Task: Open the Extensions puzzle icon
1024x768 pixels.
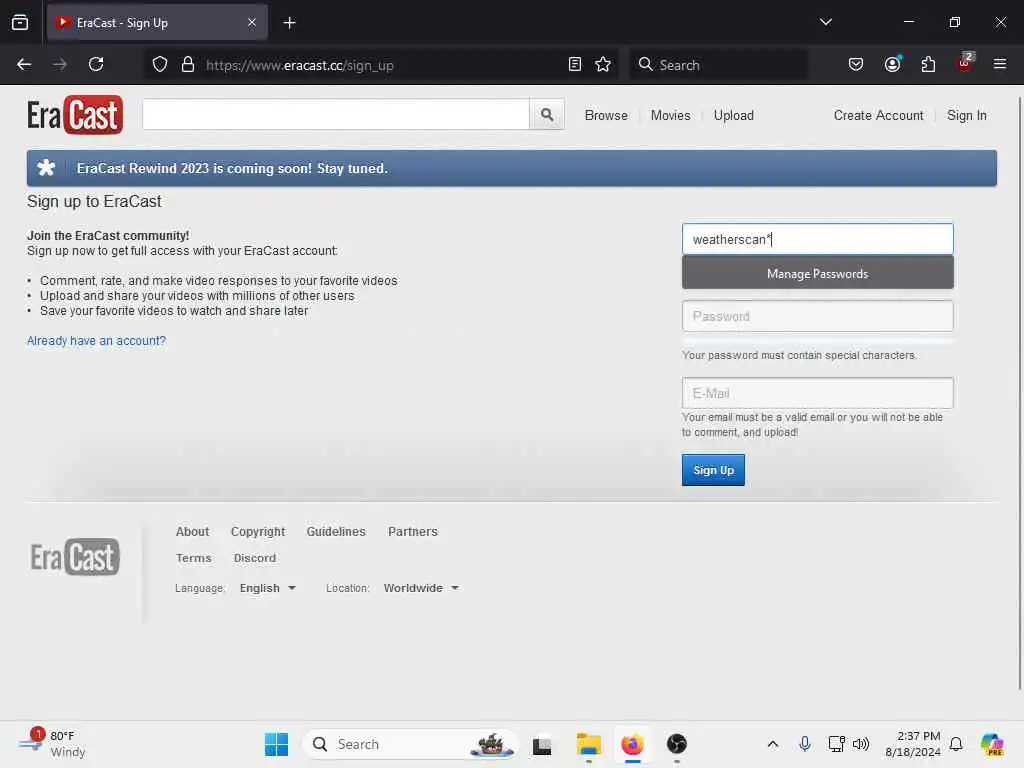Action: 928,65
